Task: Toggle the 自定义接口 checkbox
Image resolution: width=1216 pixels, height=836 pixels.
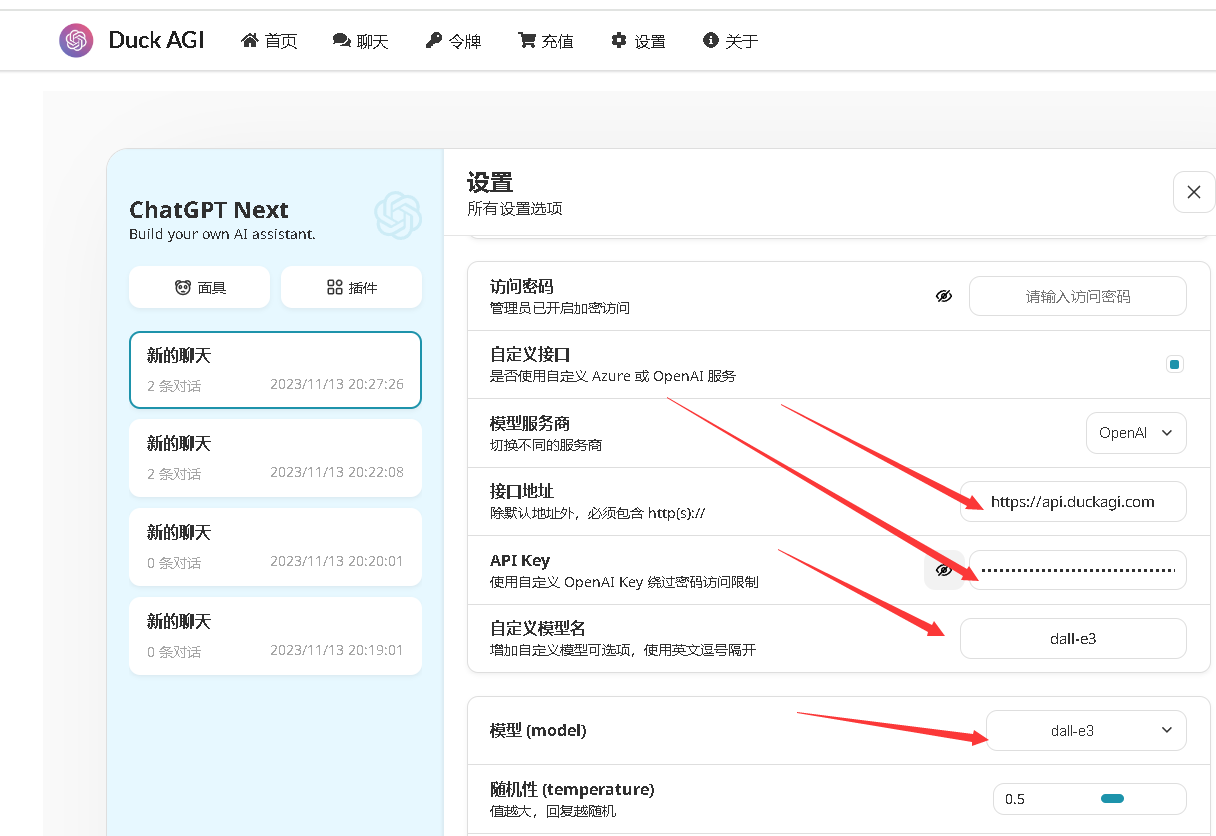Action: point(1175,364)
